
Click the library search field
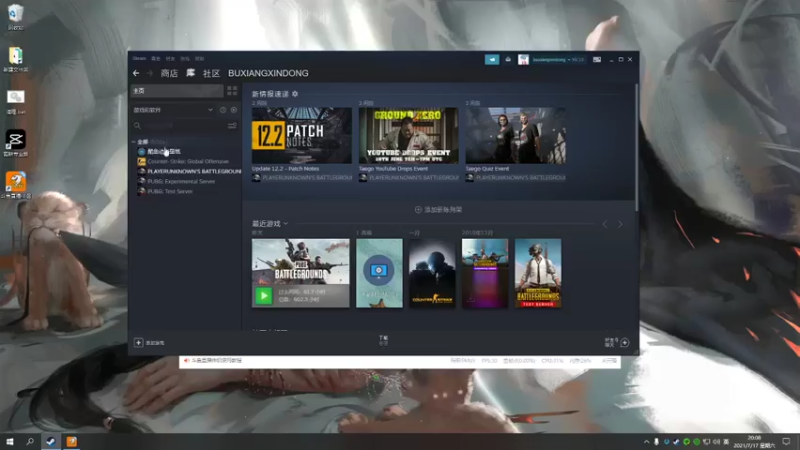pyautogui.click(x=178, y=126)
